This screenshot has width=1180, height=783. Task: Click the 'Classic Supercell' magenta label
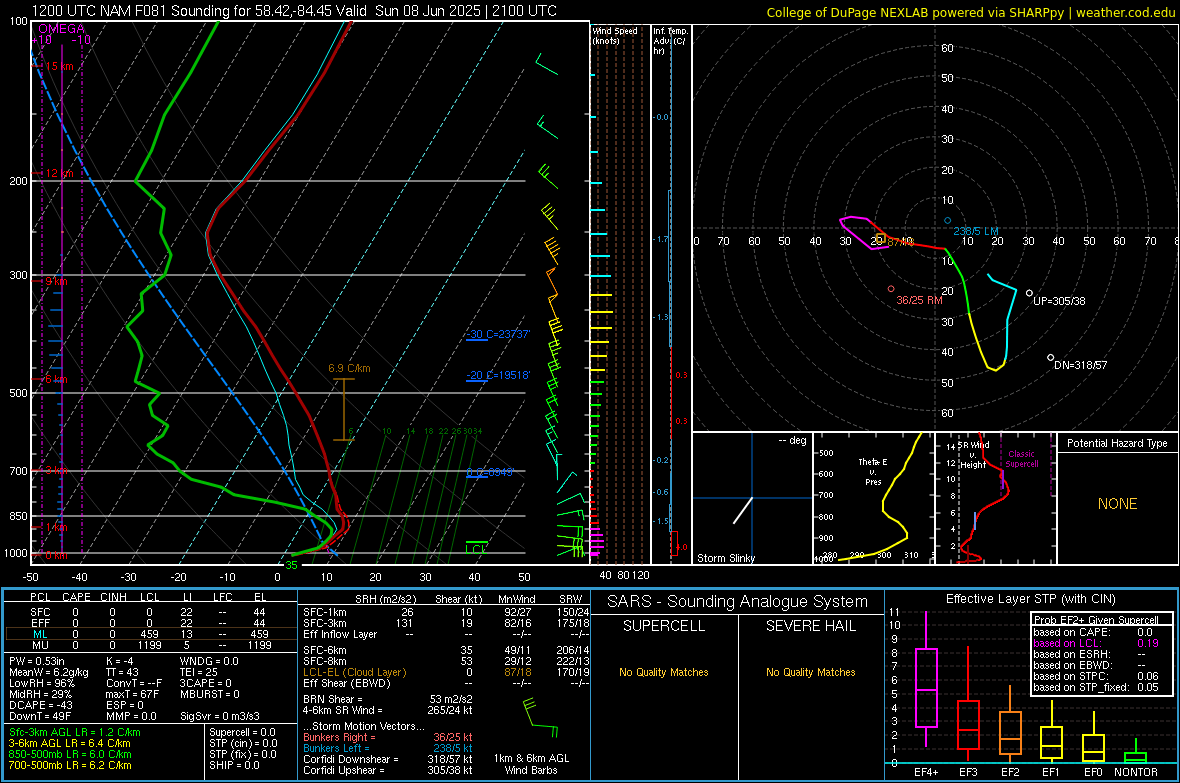[x=1021, y=459]
